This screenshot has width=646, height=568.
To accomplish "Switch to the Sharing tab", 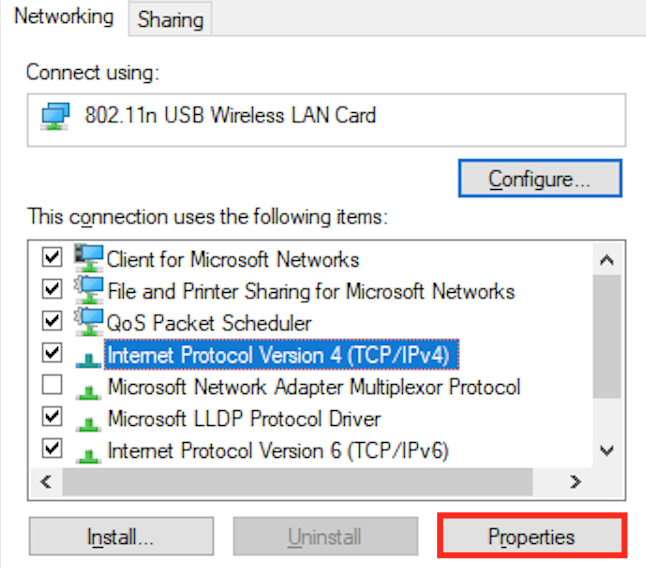I will (170, 19).
